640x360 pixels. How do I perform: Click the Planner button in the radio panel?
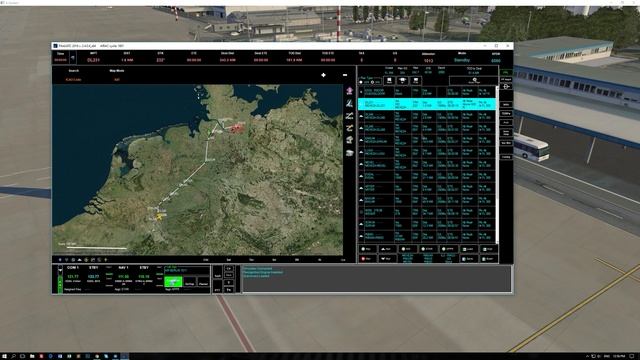[x=203, y=282]
